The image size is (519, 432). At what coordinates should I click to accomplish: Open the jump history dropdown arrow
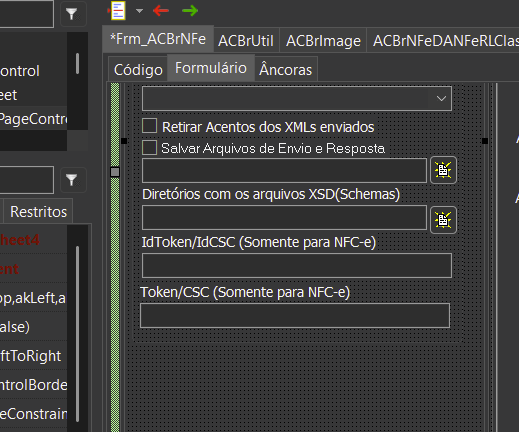(139, 11)
